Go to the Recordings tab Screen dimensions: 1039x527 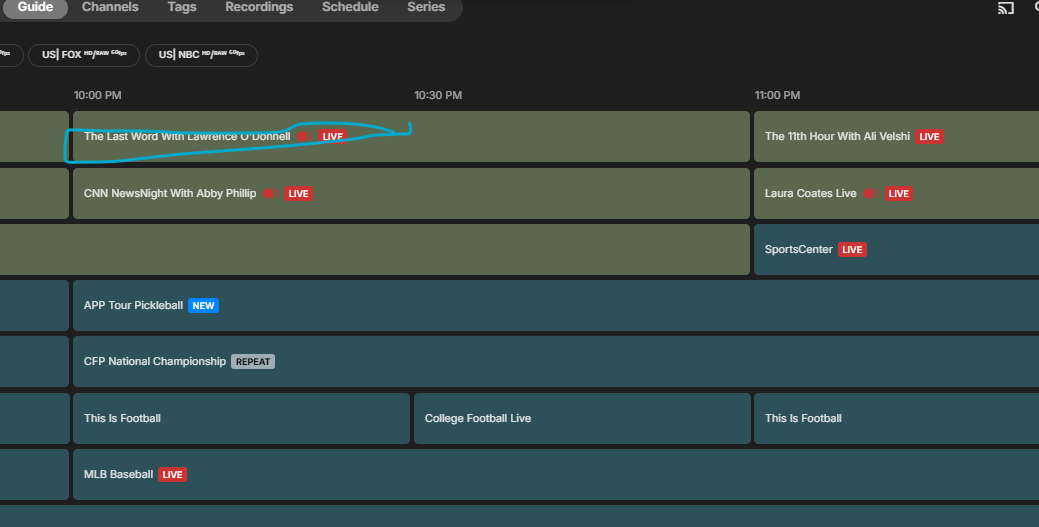tap(259, 7)
